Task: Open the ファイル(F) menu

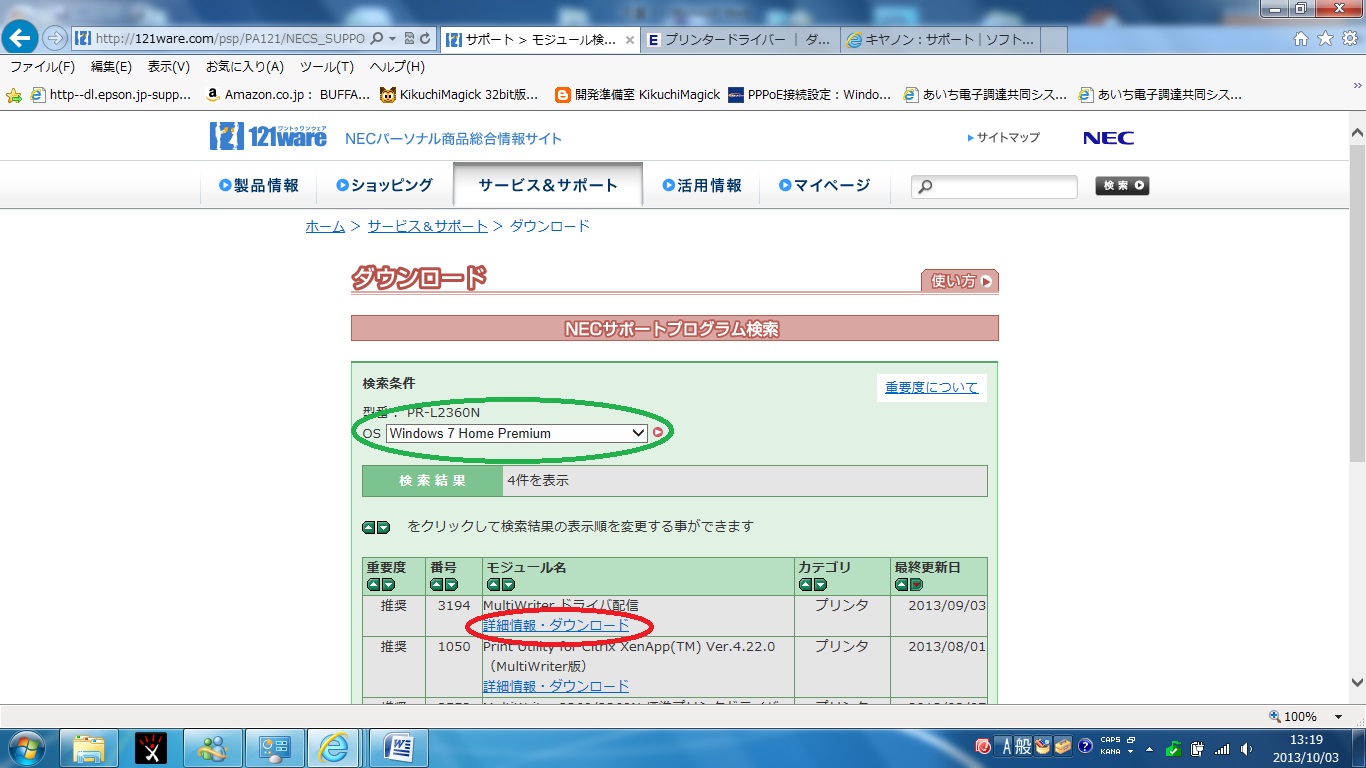Action: [42, 67]
